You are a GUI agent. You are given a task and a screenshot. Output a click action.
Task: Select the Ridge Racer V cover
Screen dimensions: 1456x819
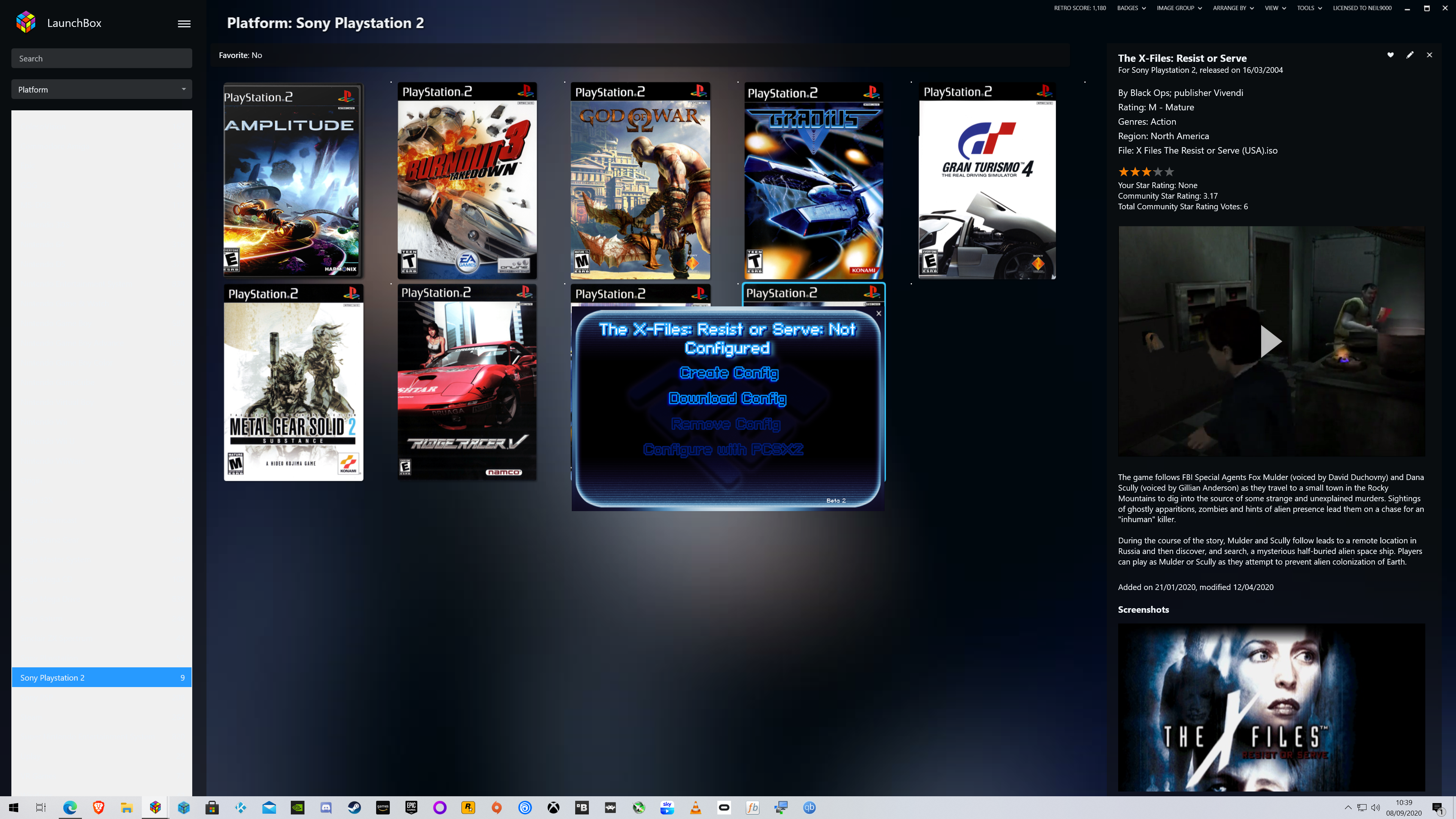click(x=467, y=383)
